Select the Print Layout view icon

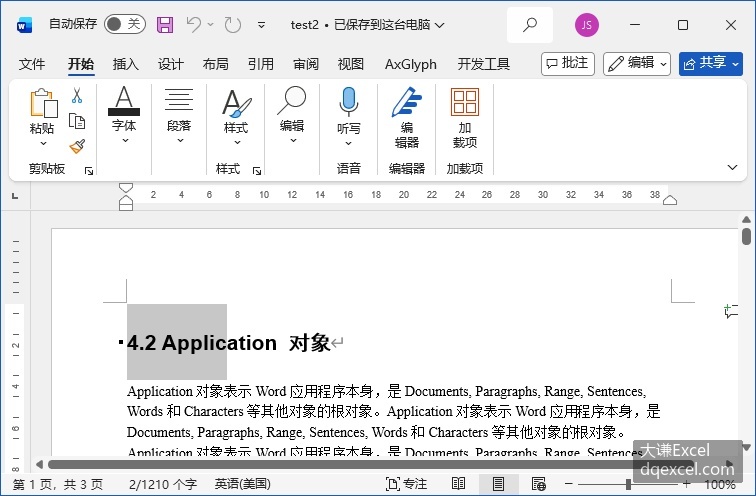pos(498,484)
